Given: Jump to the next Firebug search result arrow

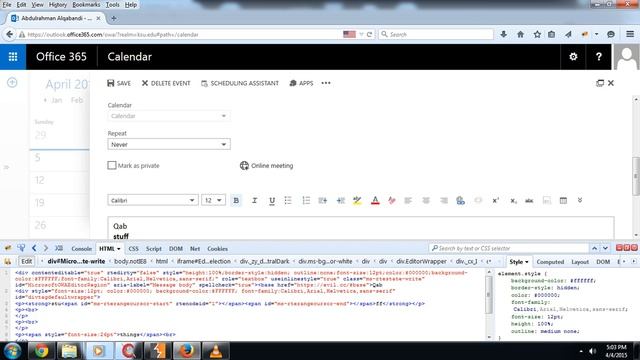Looking at the screenshot, I should tap(605, 248).
